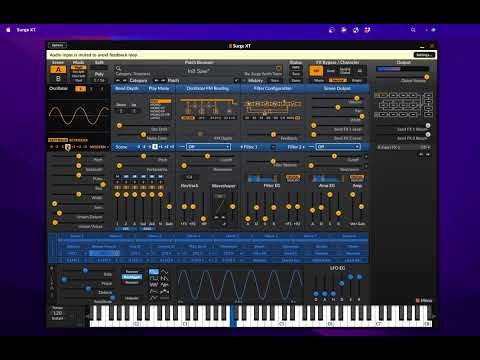Screen dimensions: 480x360
Task: Toggle Unipolar for the LFO
Action: (x=132, y=298)
